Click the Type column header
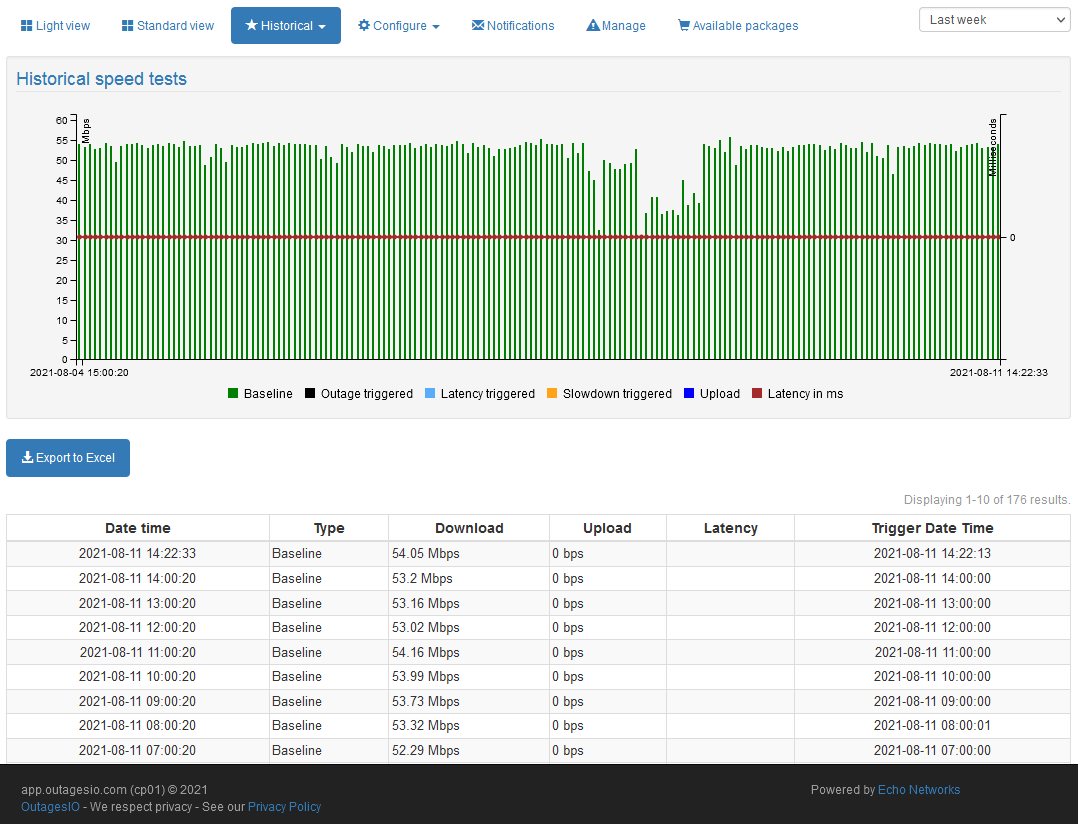1078x824 pixels. 329,528
